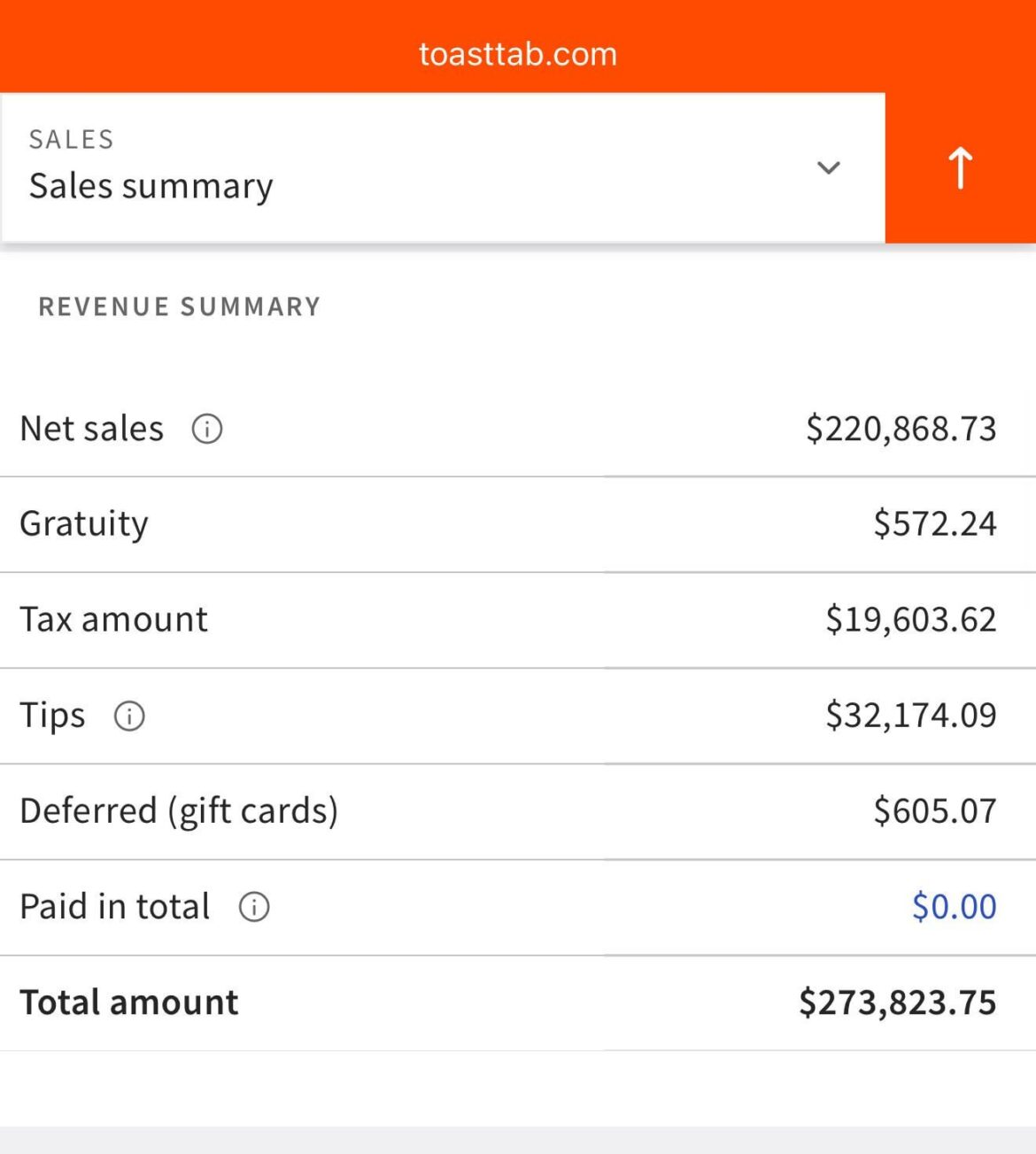1036x1154 pixels.
Task: Tap the info circle next to Tips row
Action: tap(128, 716)
